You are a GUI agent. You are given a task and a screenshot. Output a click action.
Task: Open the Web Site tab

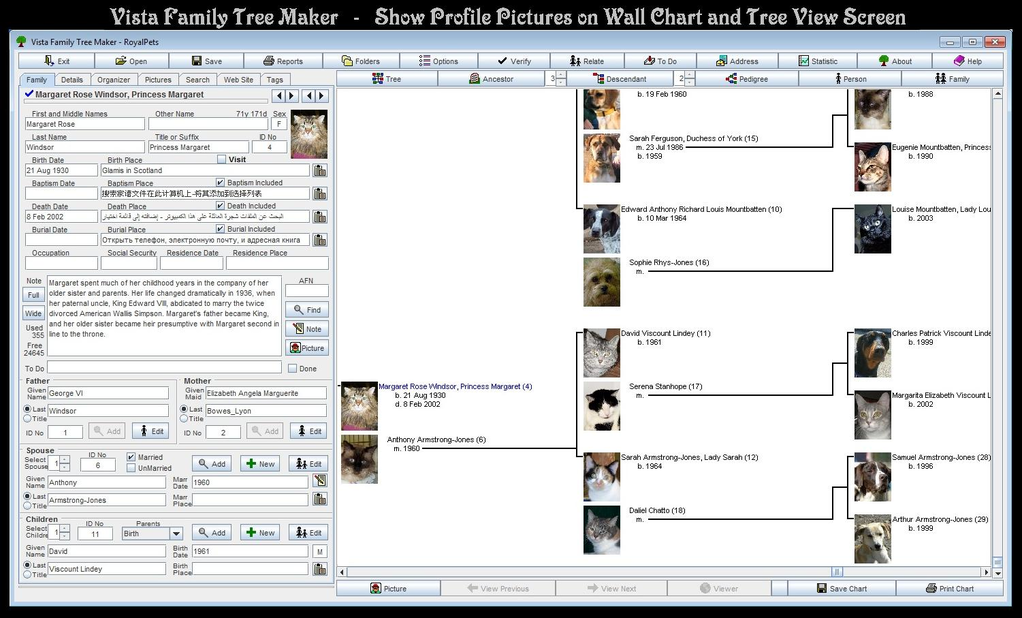[239, 80]
